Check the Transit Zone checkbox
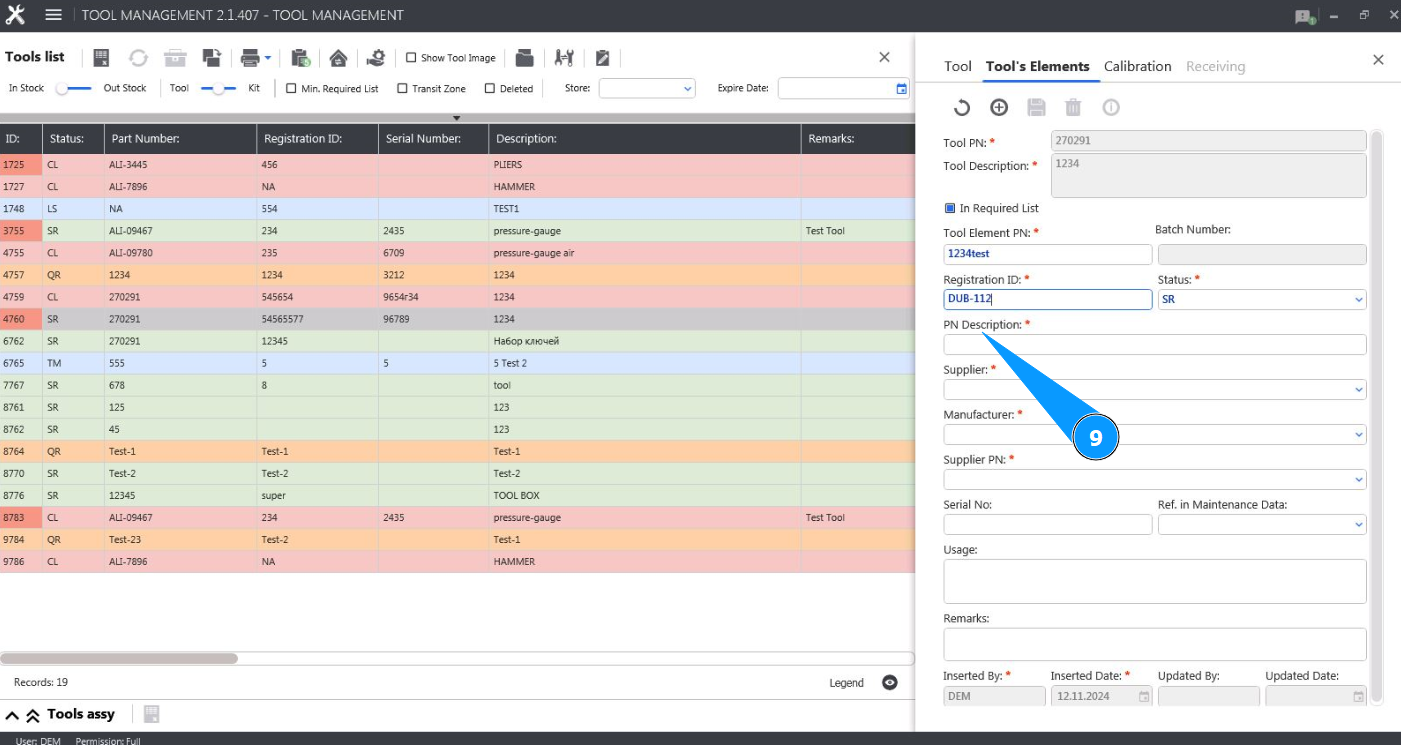 tap(402, 89)
